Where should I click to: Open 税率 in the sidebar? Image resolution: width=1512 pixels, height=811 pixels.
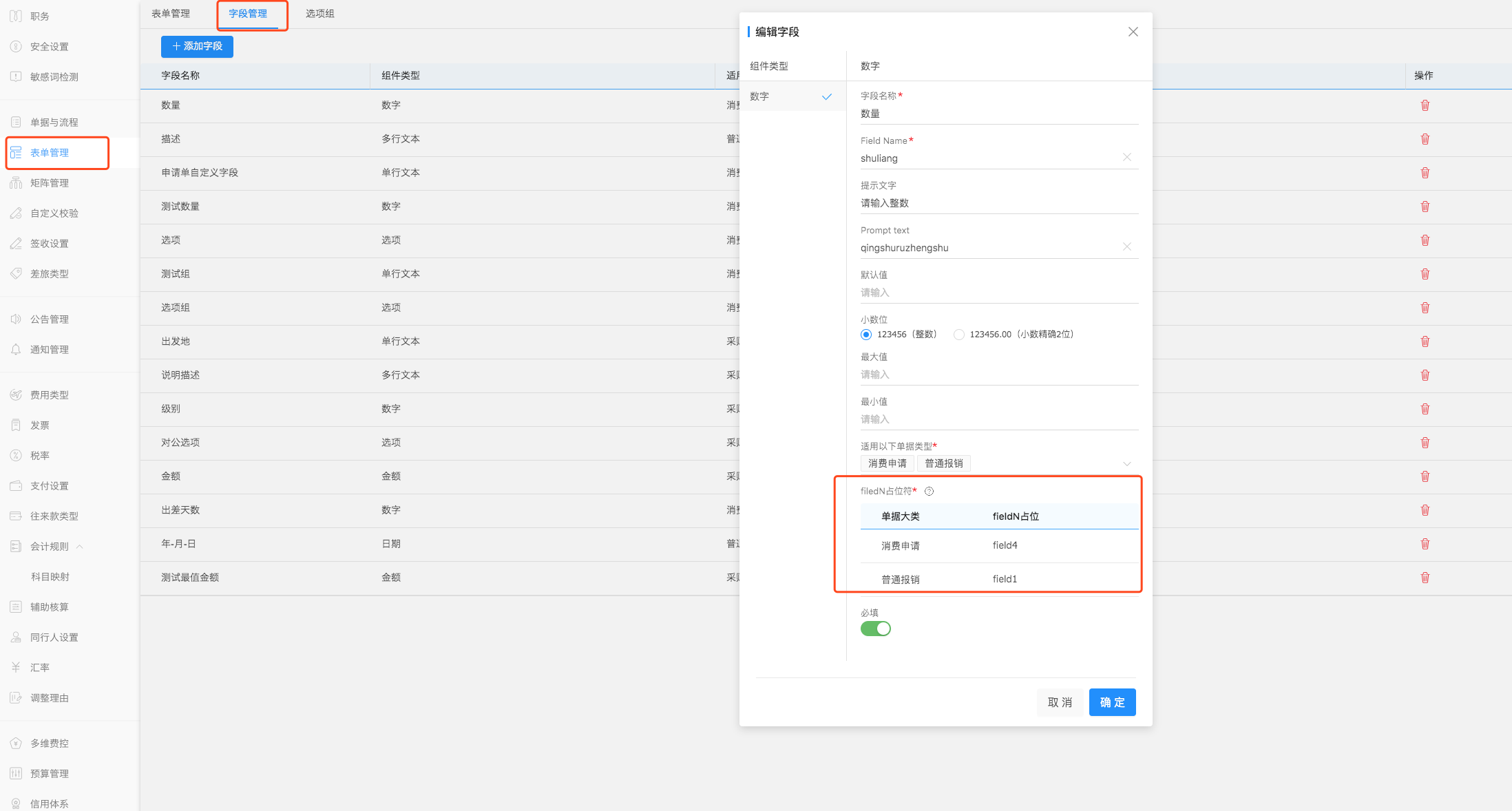pyautogui.click(x=40, y=456)
